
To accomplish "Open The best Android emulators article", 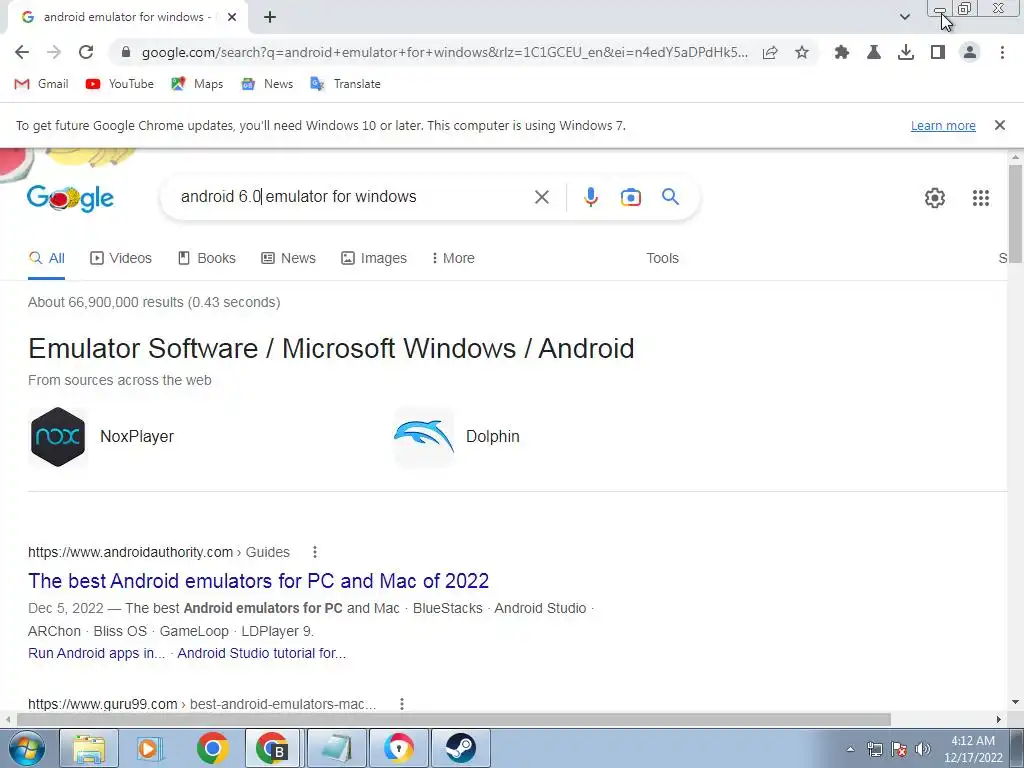I will tap(259, 581).
